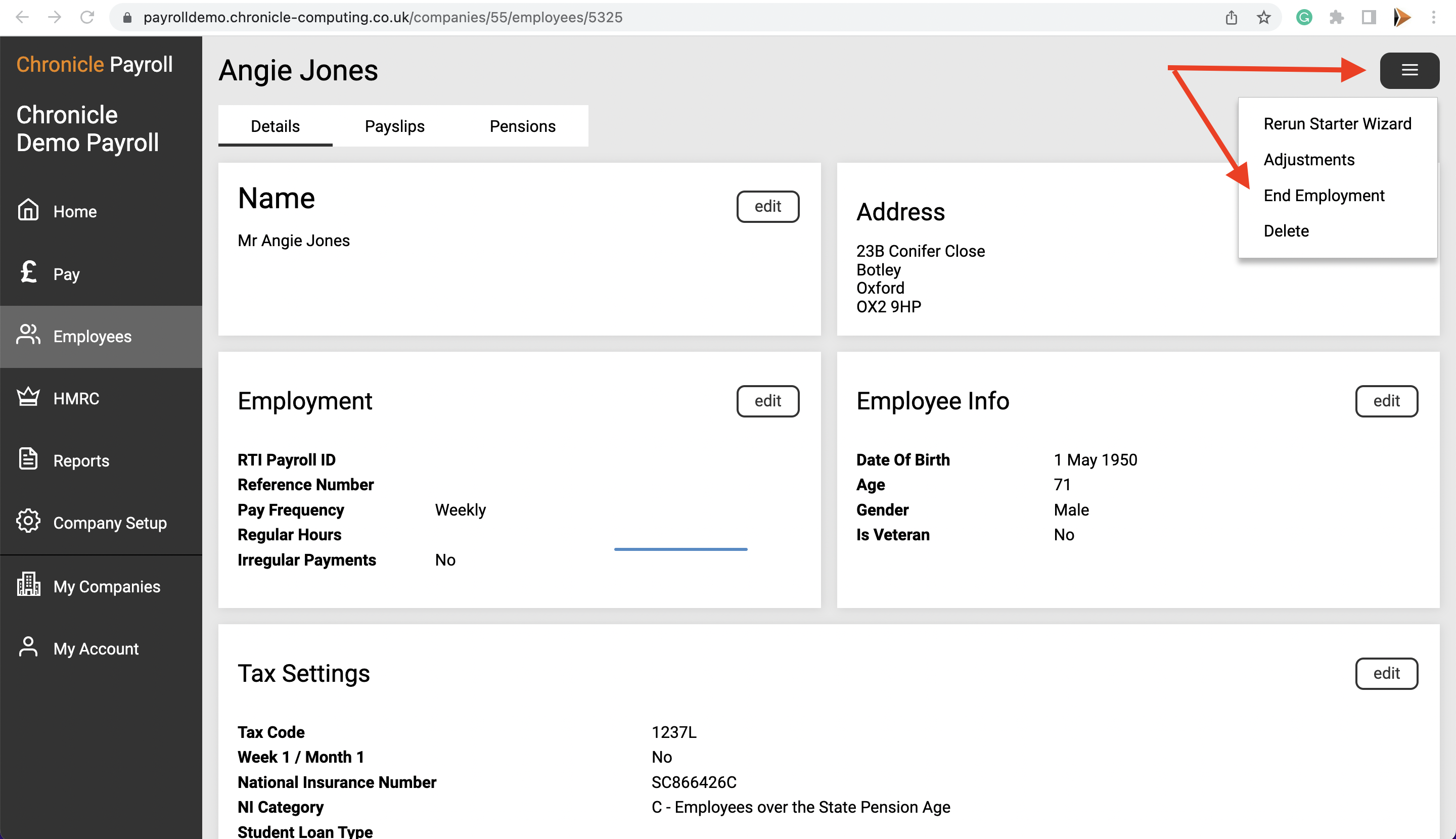This screenshot has width=1456, height=839.
Task: Open the Grammarly browser extension icon
Action: coord(1304,17)
